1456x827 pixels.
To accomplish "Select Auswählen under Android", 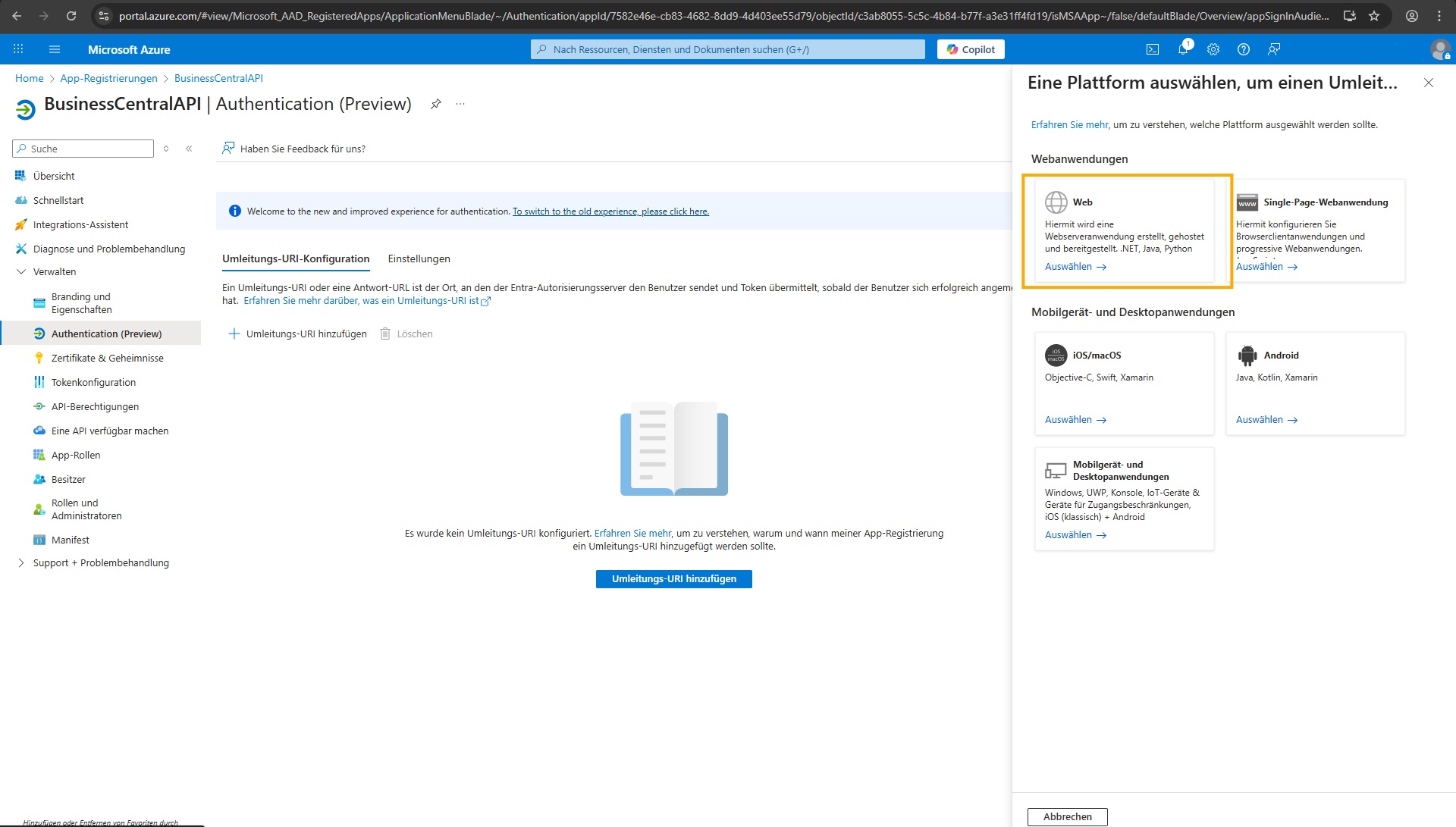I will click(x=1266, y=420).
